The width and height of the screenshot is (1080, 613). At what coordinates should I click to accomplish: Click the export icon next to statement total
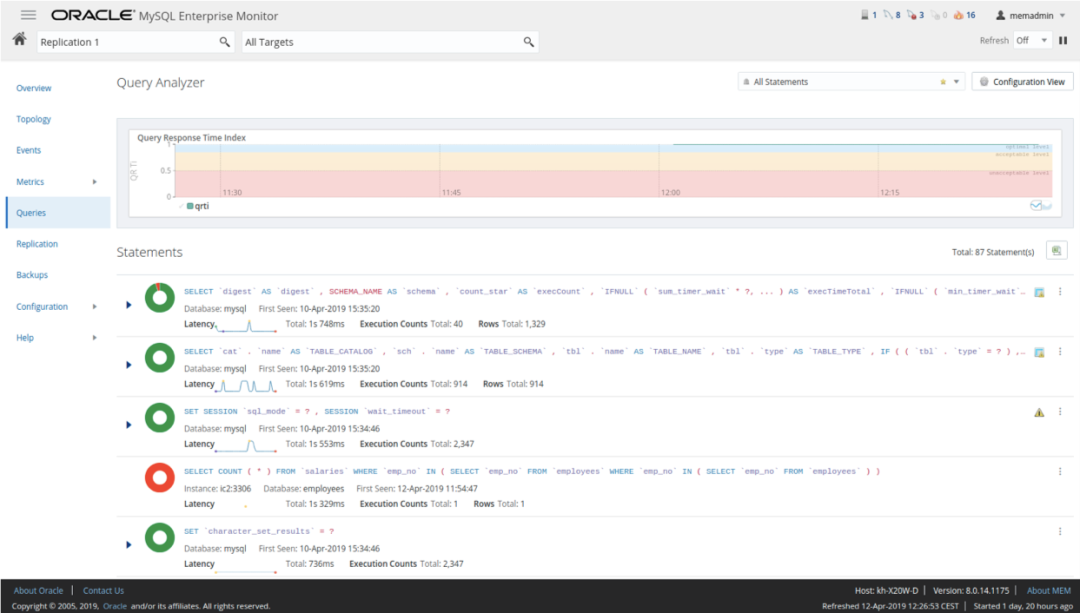coord(1056,250)
